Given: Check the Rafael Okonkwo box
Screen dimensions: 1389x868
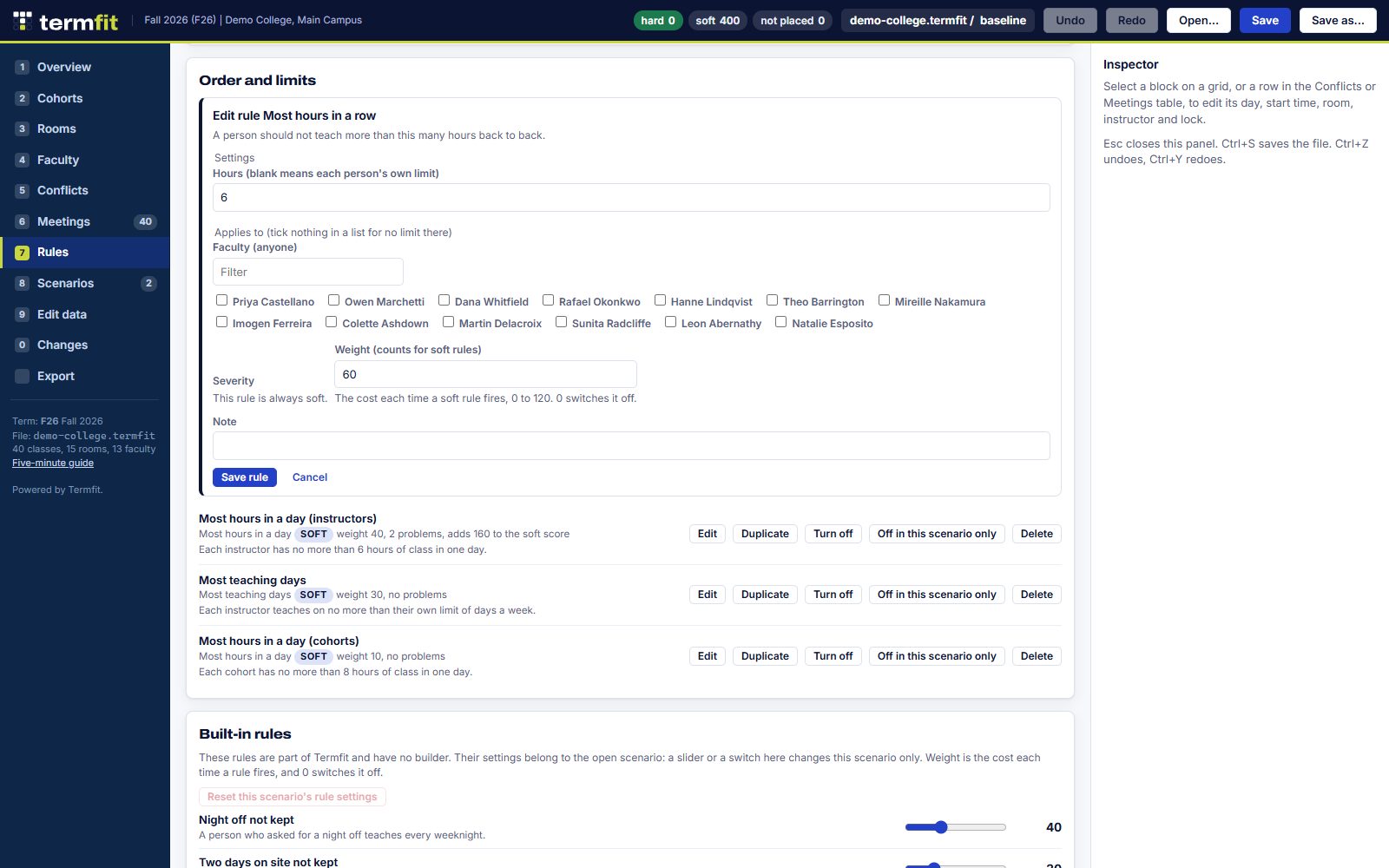Looking at the screenshot, I should tap(549, 300).
